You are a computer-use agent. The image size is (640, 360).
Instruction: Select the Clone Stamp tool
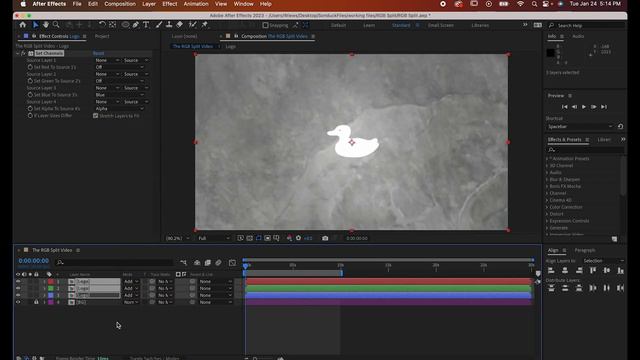tap(169, 25)
